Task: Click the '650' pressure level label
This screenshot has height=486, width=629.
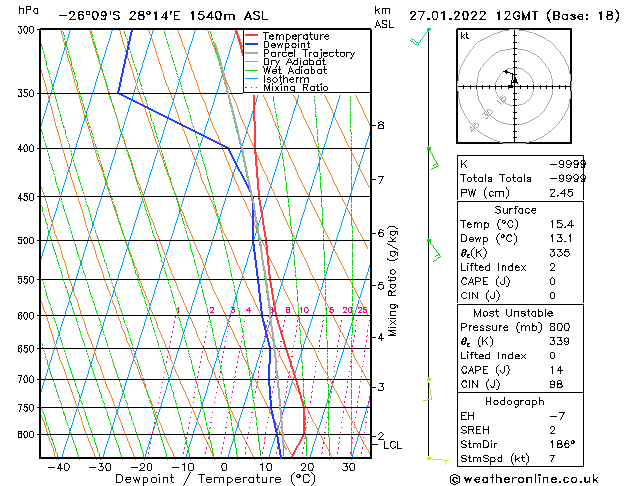Action: (x=28, y=349)
